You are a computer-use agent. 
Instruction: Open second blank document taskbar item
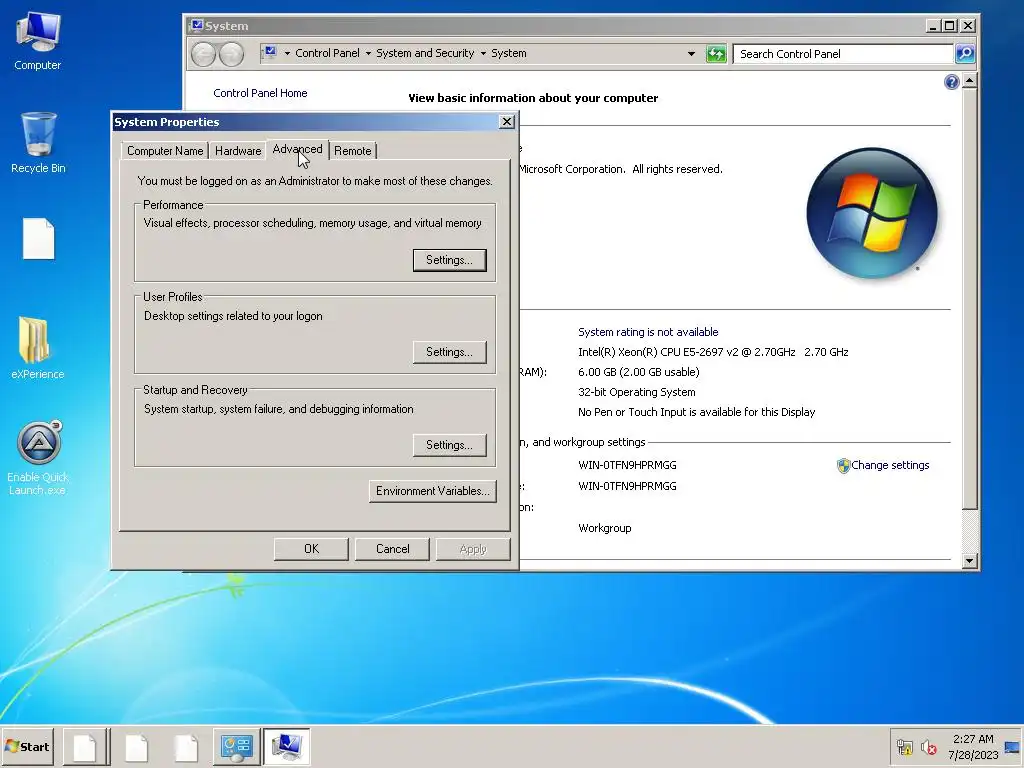(136, 747)
